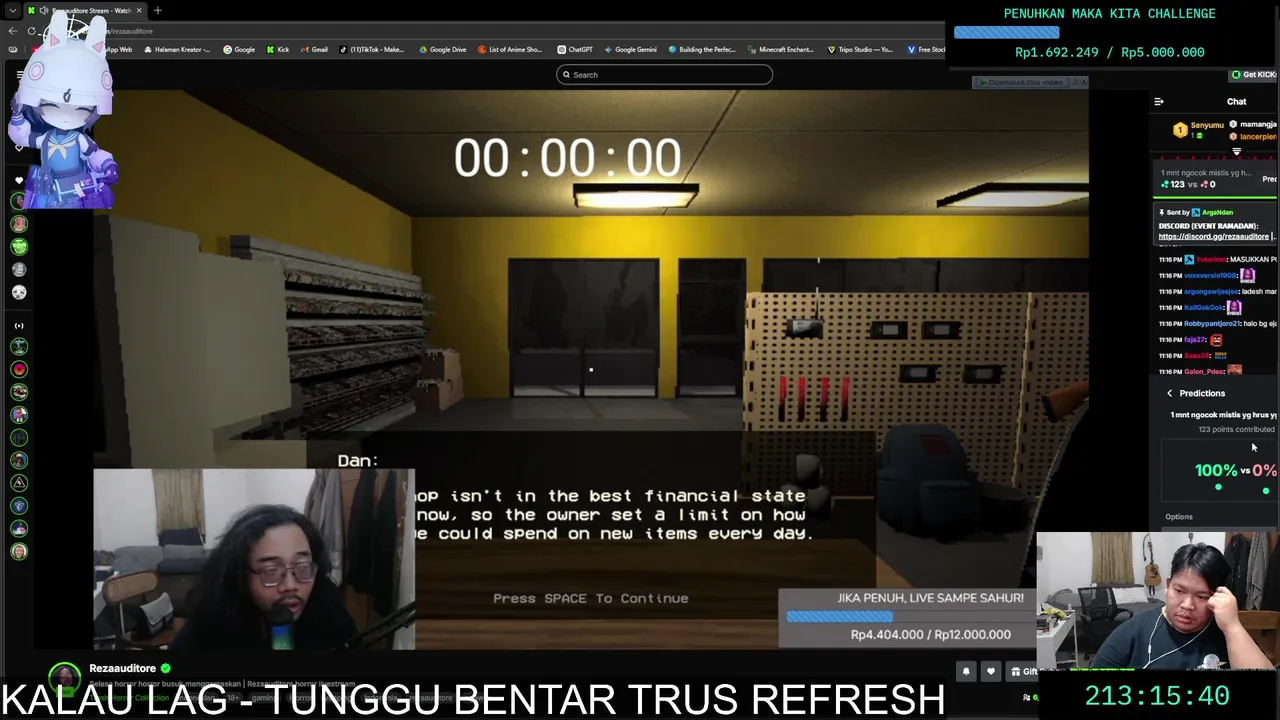Click the Chat header label

click(1237, 101)
